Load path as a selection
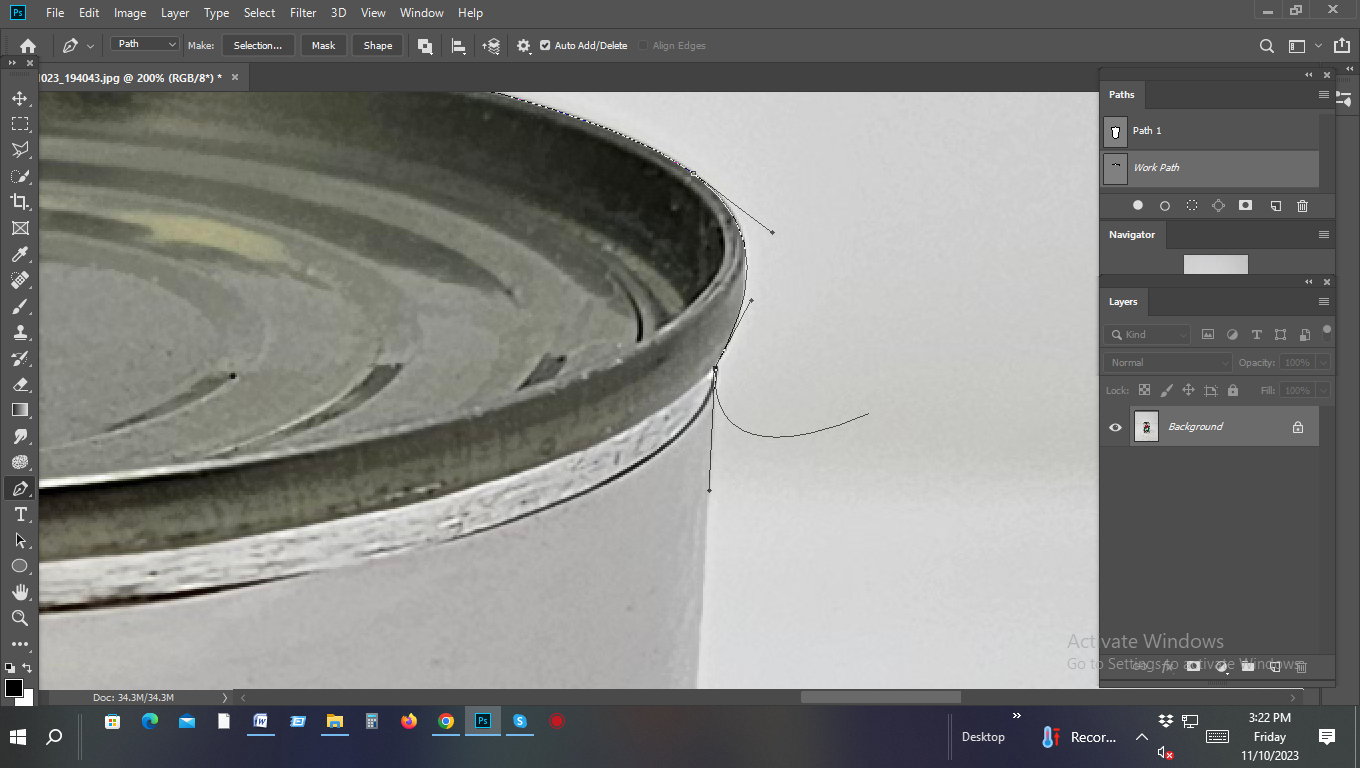1360x768 pixels. pos(1192,205)
